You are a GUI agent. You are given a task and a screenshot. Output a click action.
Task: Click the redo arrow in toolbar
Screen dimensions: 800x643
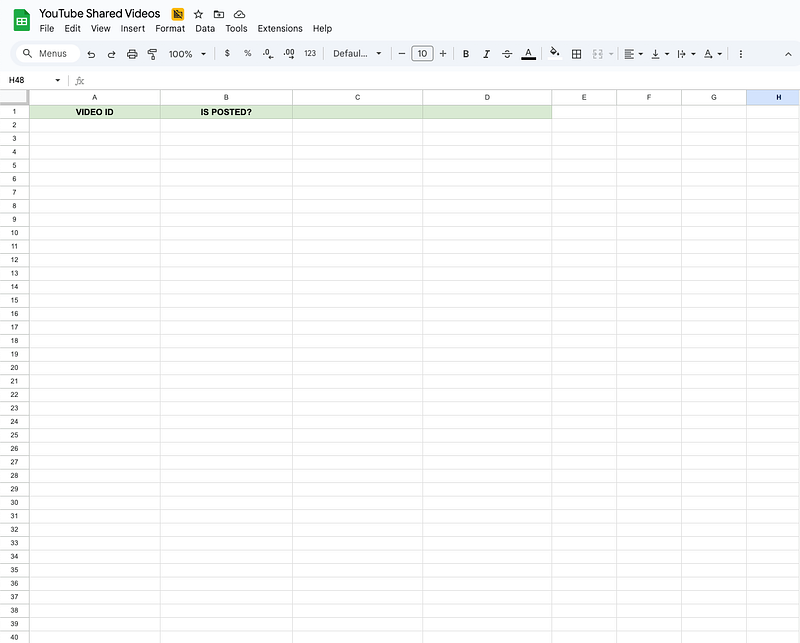(x=111, y=54)
